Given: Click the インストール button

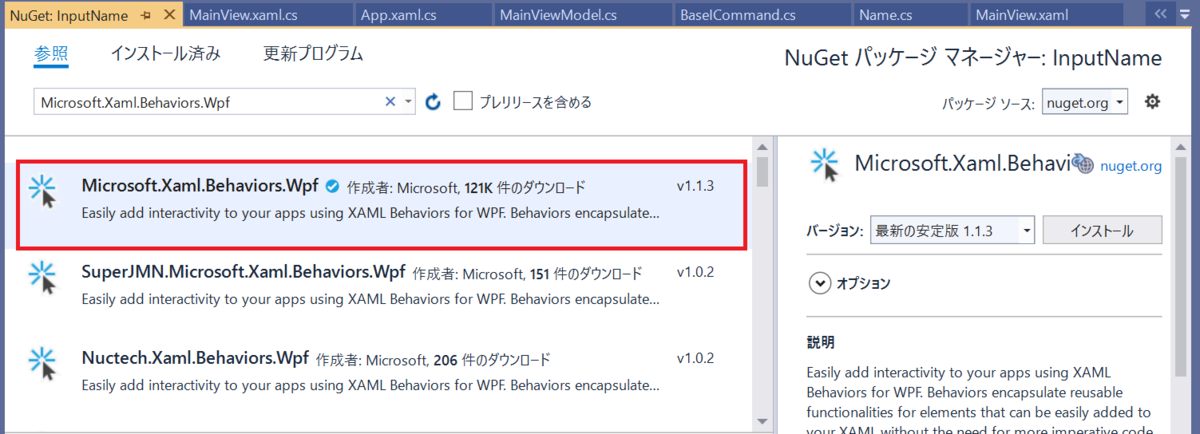Looking at the screenshot, I should coord(1102,230).
